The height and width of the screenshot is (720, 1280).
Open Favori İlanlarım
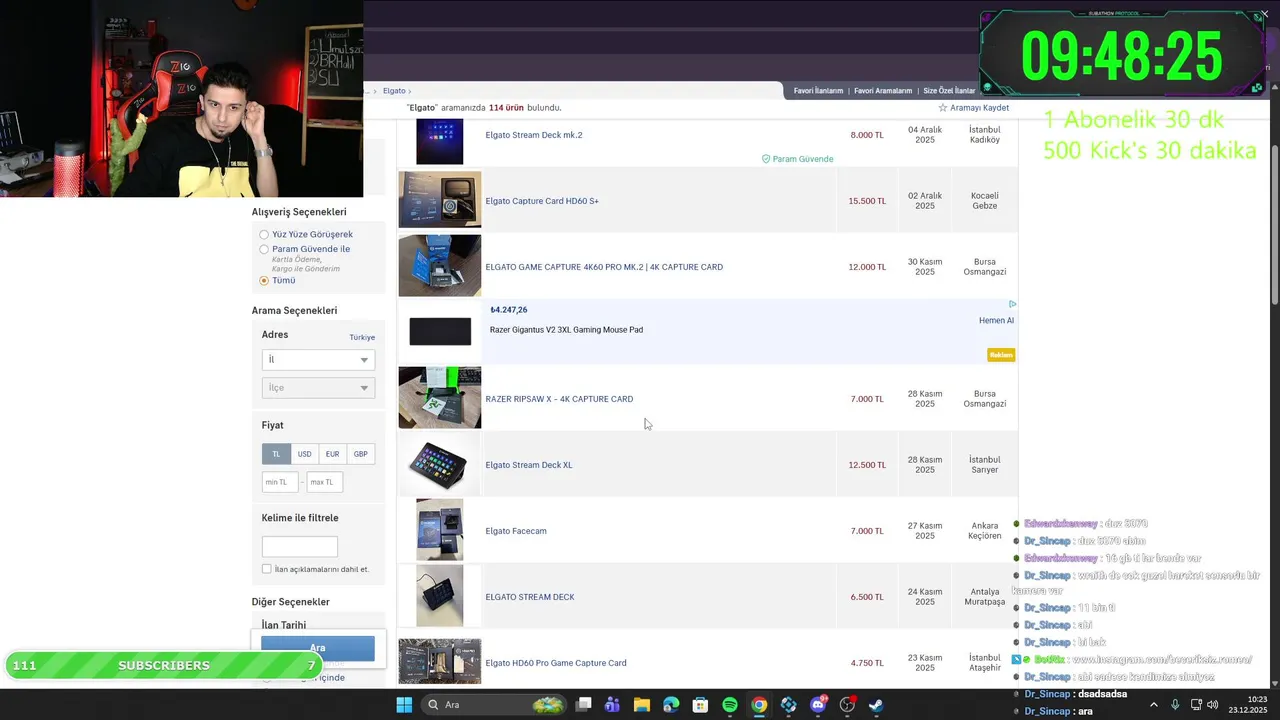click(818, 91)
